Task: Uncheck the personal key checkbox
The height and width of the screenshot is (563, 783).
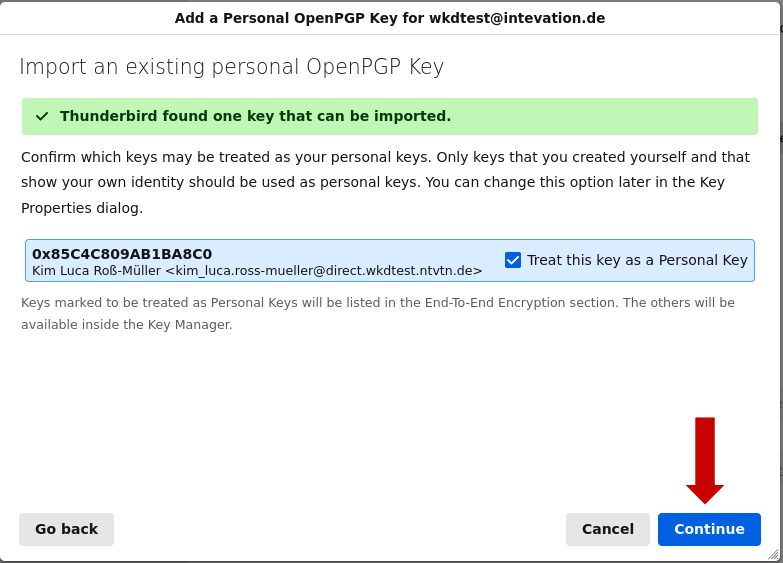Action: point(513,260)
